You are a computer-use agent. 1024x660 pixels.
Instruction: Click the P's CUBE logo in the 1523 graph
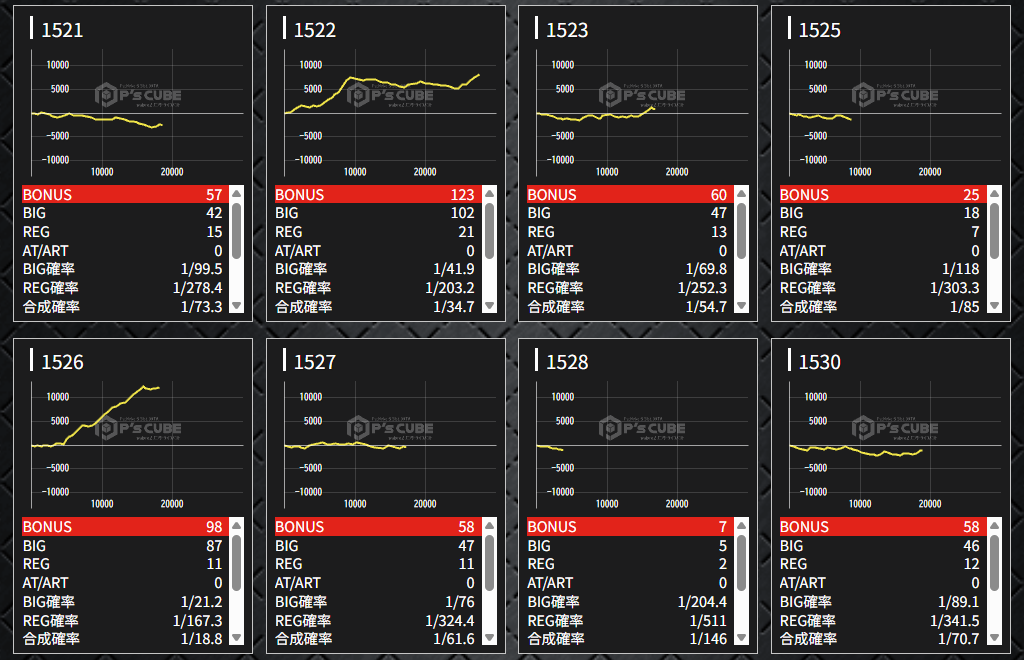click(642, 96)
